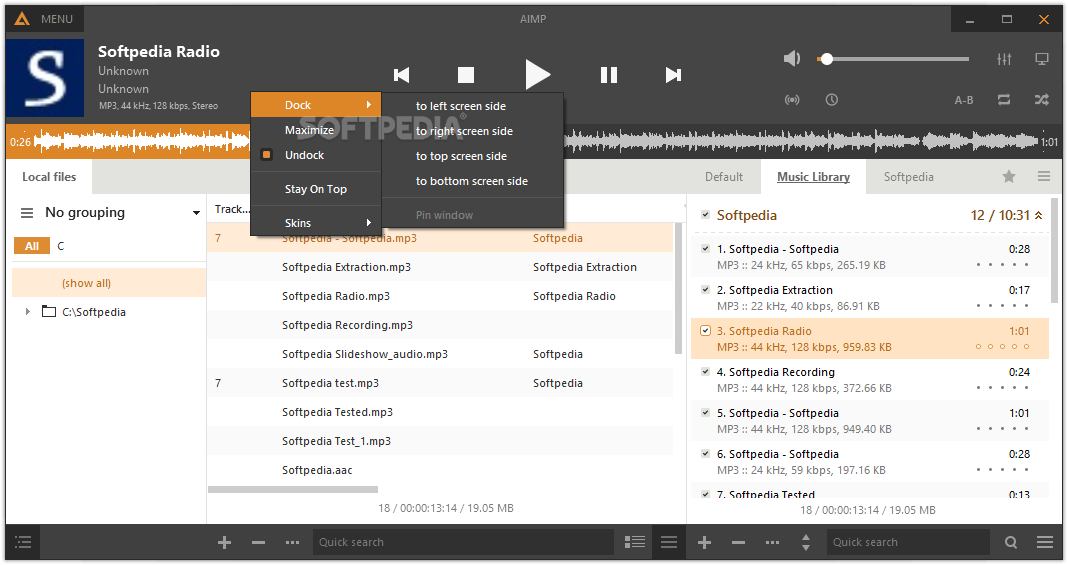Click playlist search magnifier icon
Image resolution: width=1068 pixels, height=565 pixels.
click(1011, 543)
